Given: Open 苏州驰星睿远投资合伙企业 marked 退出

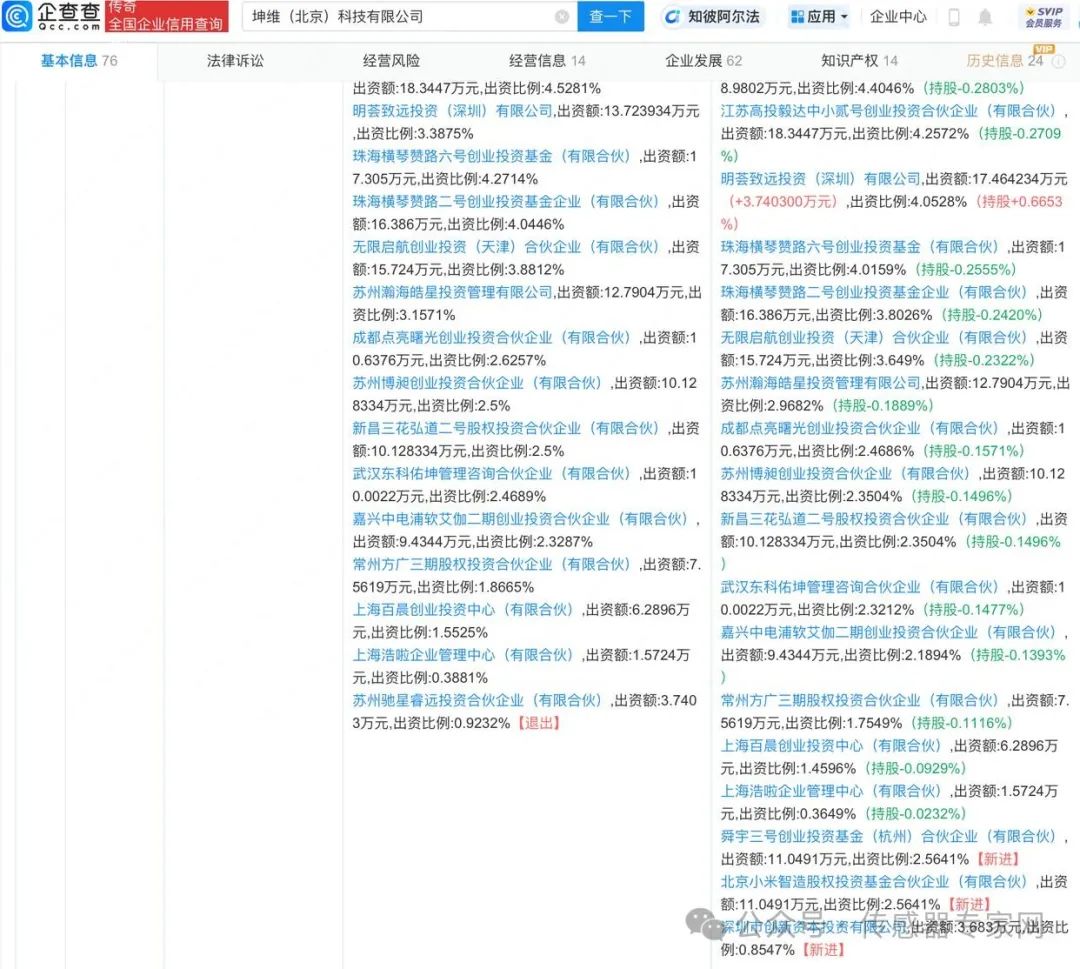Looking at the screenshot, I should pos(479,700).
